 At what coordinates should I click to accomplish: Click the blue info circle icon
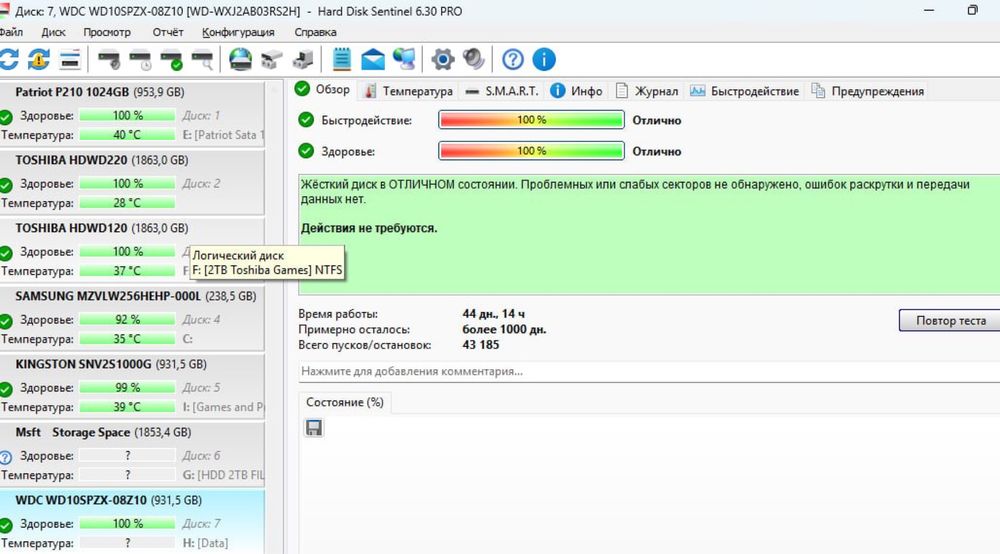[x=544, y=59]
